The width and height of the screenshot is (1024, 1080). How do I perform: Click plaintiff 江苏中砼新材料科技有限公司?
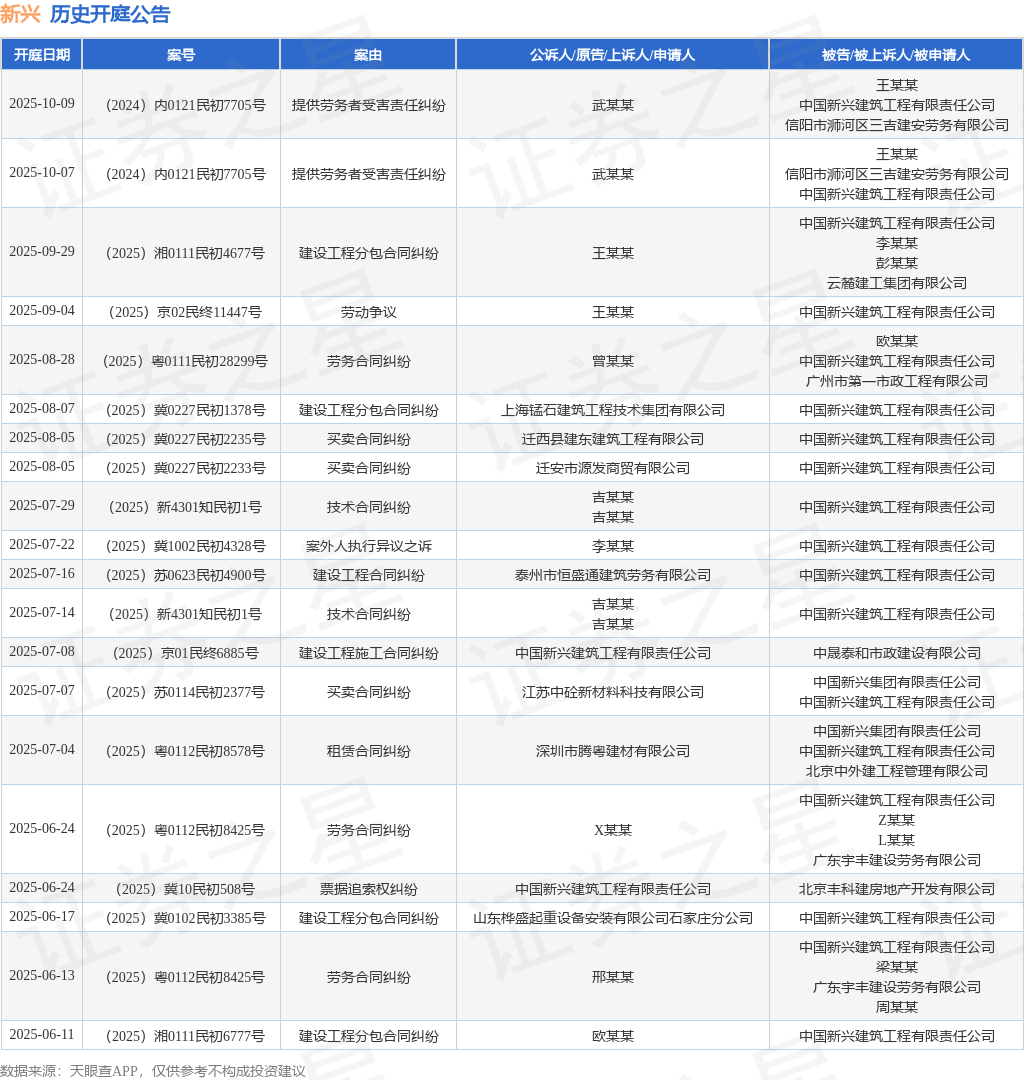[x=613, y=692]
